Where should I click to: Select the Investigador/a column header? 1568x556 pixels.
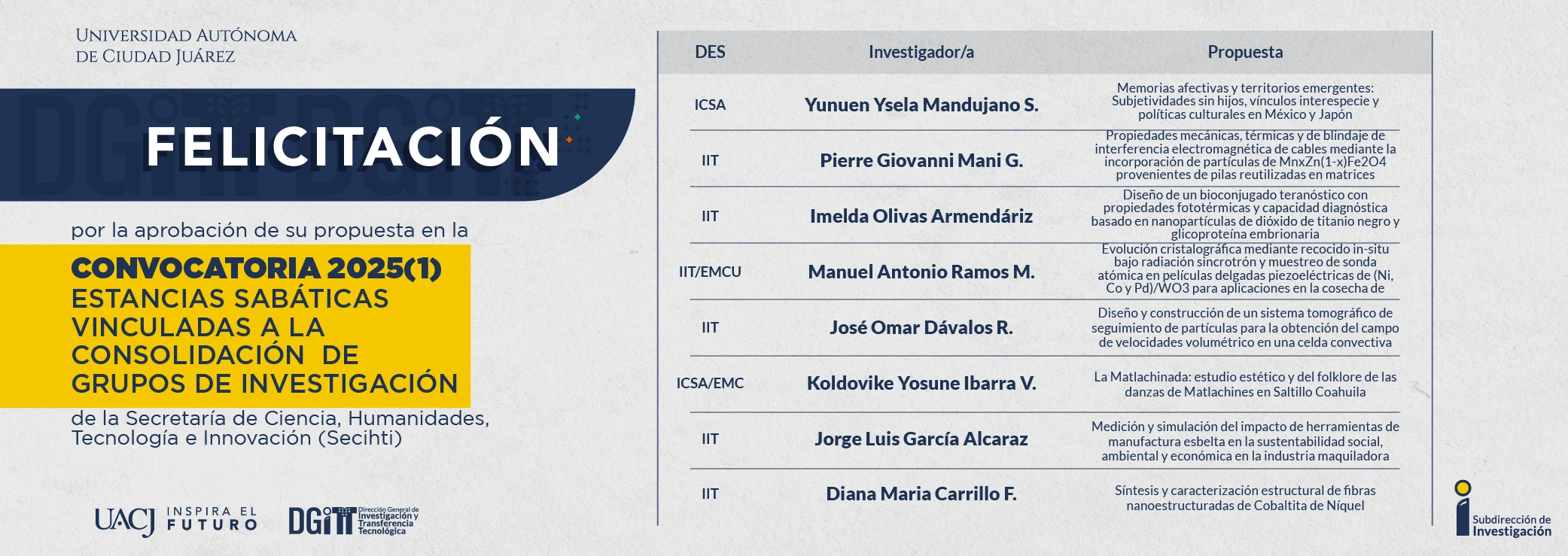[x=921, y=52]
